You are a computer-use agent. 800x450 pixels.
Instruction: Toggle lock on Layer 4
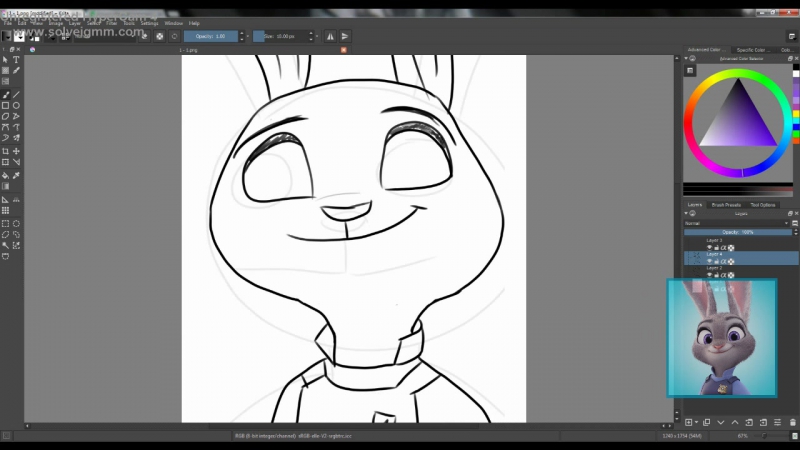pyautogui.click(x=716, y=261)
